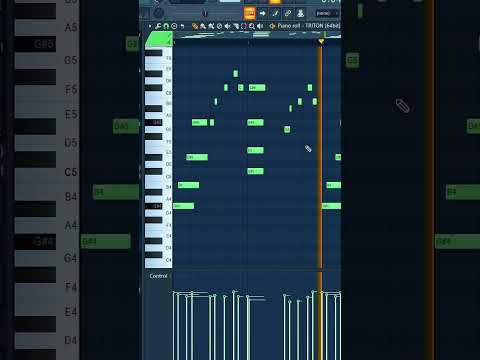Select the Draw pencil tool
The width and height of the screenshot is (480, 360).
195,26
